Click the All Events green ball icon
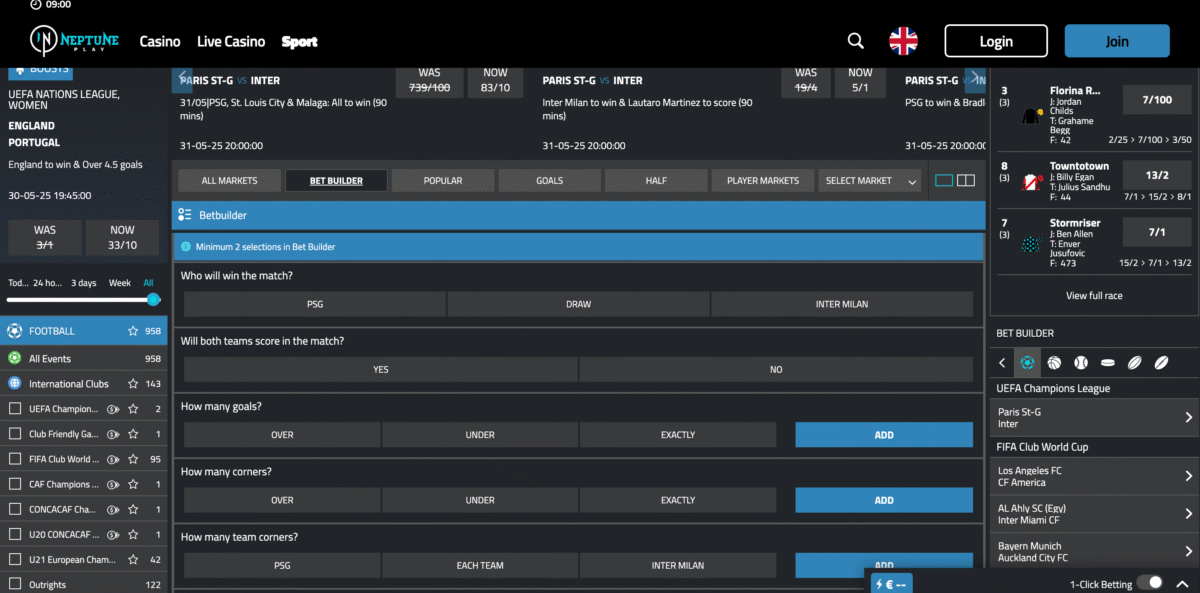Image resolution: width=1200 pixels, height=593 pixels. tap(14, 358)
